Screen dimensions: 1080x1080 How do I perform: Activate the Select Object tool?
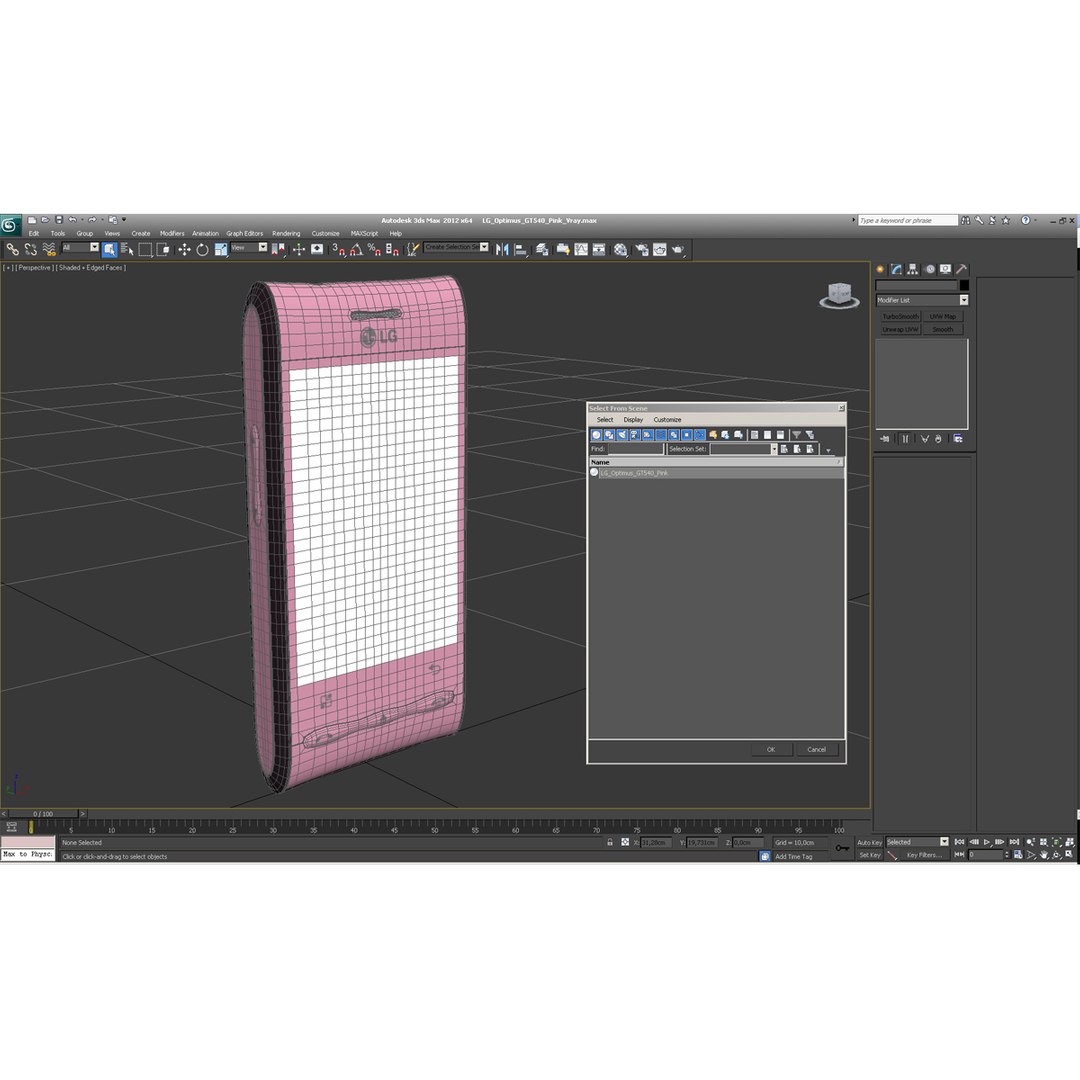110,249
